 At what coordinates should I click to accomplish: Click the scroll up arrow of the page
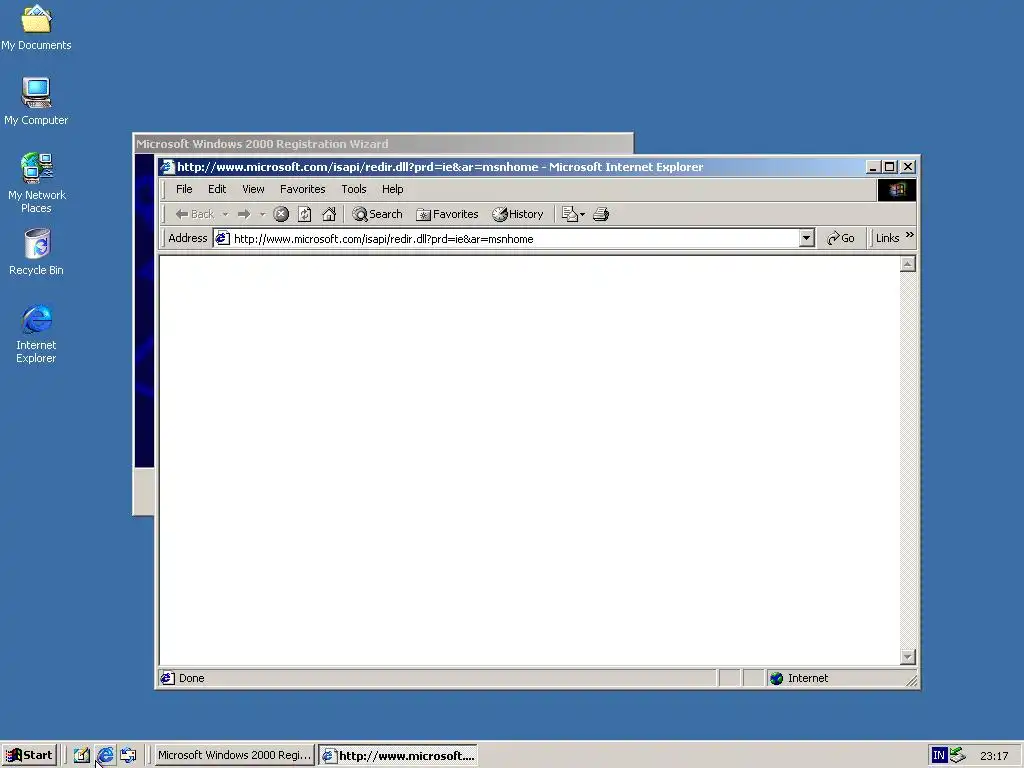point(908,264)
